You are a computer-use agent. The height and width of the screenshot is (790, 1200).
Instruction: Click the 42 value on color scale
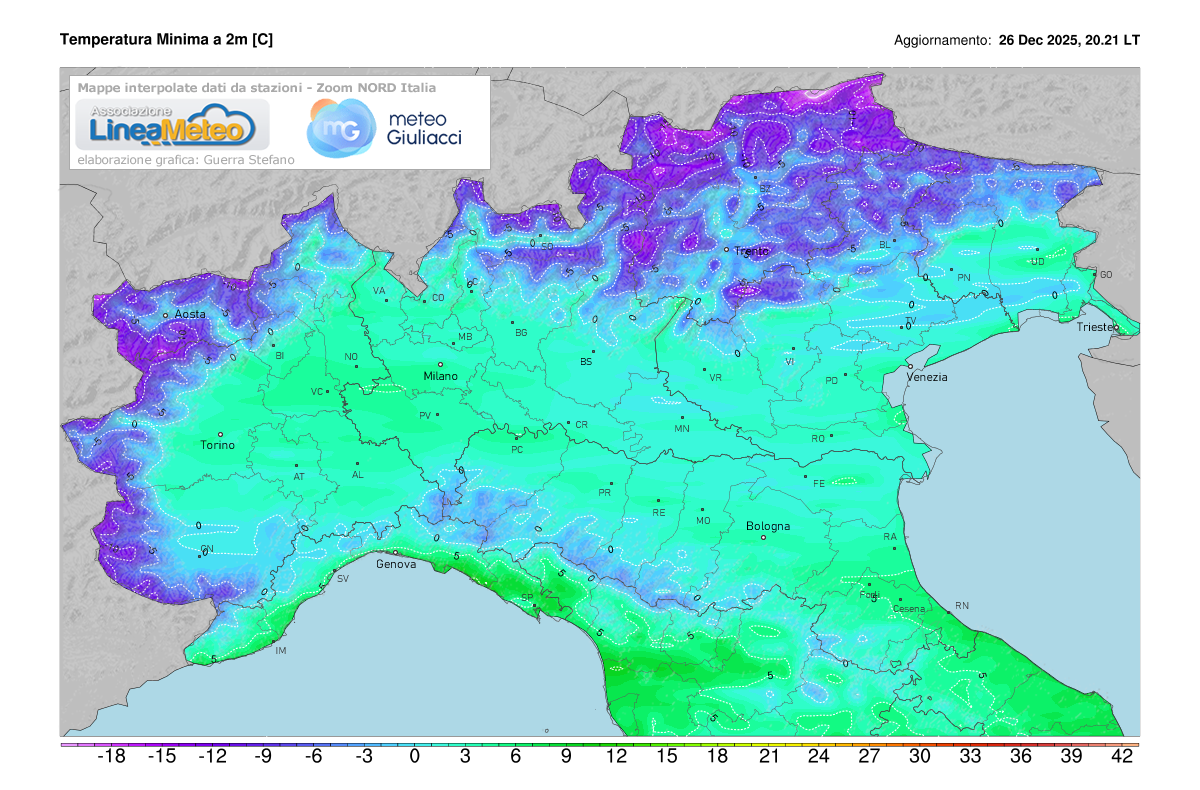point(1122,758)
